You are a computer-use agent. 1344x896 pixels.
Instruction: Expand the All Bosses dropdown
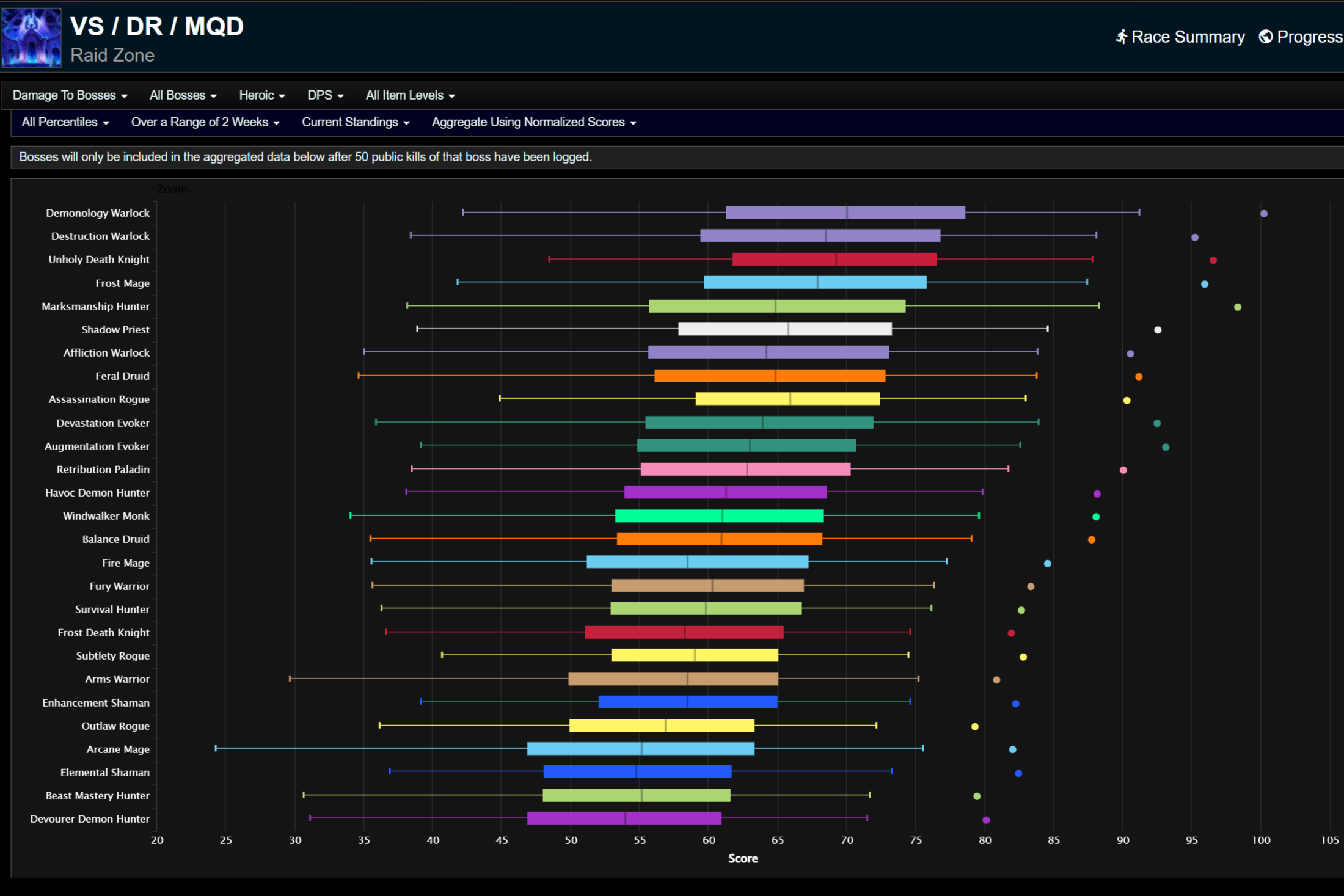tap(183, 95)
